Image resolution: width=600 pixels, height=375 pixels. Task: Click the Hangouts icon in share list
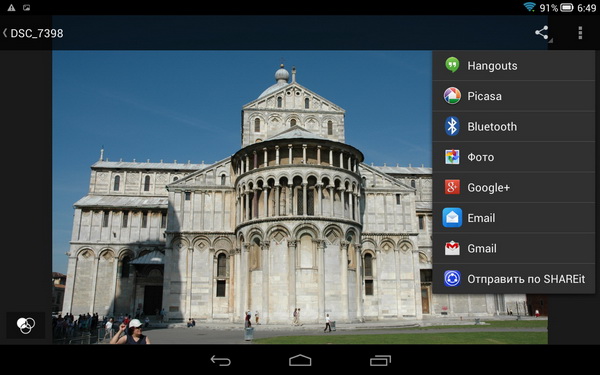tap(452, 65)
